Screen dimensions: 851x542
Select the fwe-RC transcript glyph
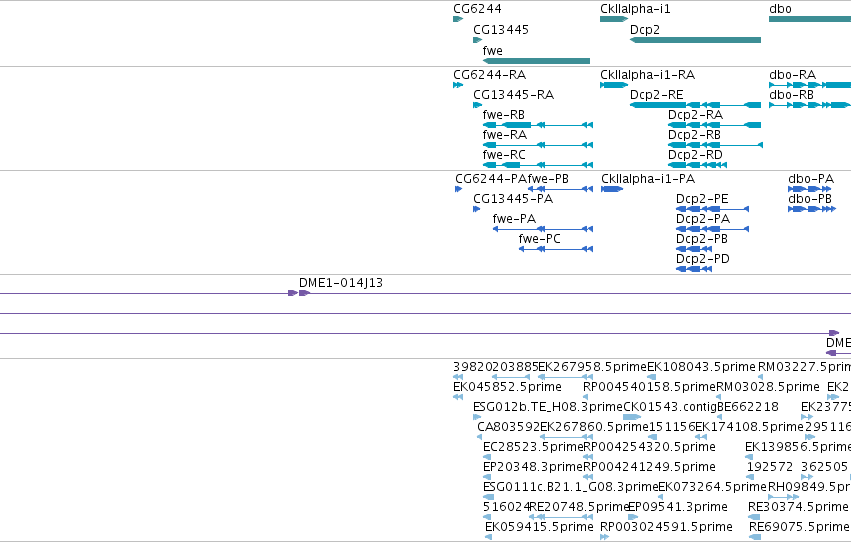click(x=537, y=165)
